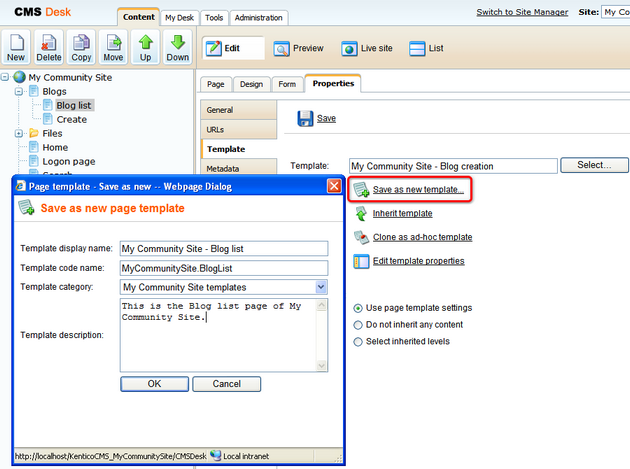Click the OK button in dialog
630x469 pixels.
154,384
